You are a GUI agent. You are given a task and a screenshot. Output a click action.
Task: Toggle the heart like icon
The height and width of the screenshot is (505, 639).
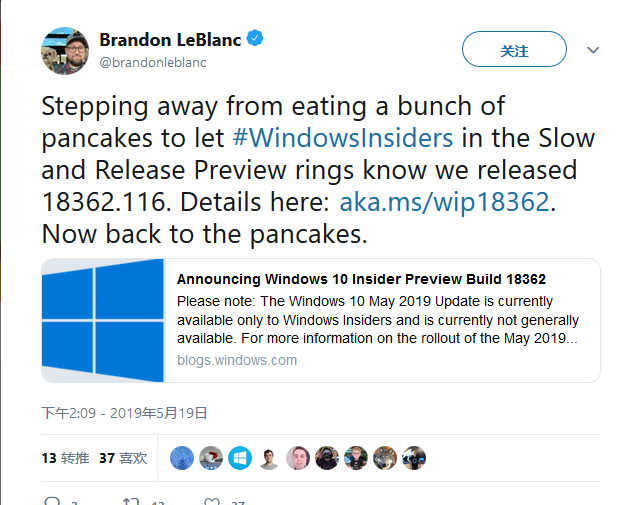212,501
